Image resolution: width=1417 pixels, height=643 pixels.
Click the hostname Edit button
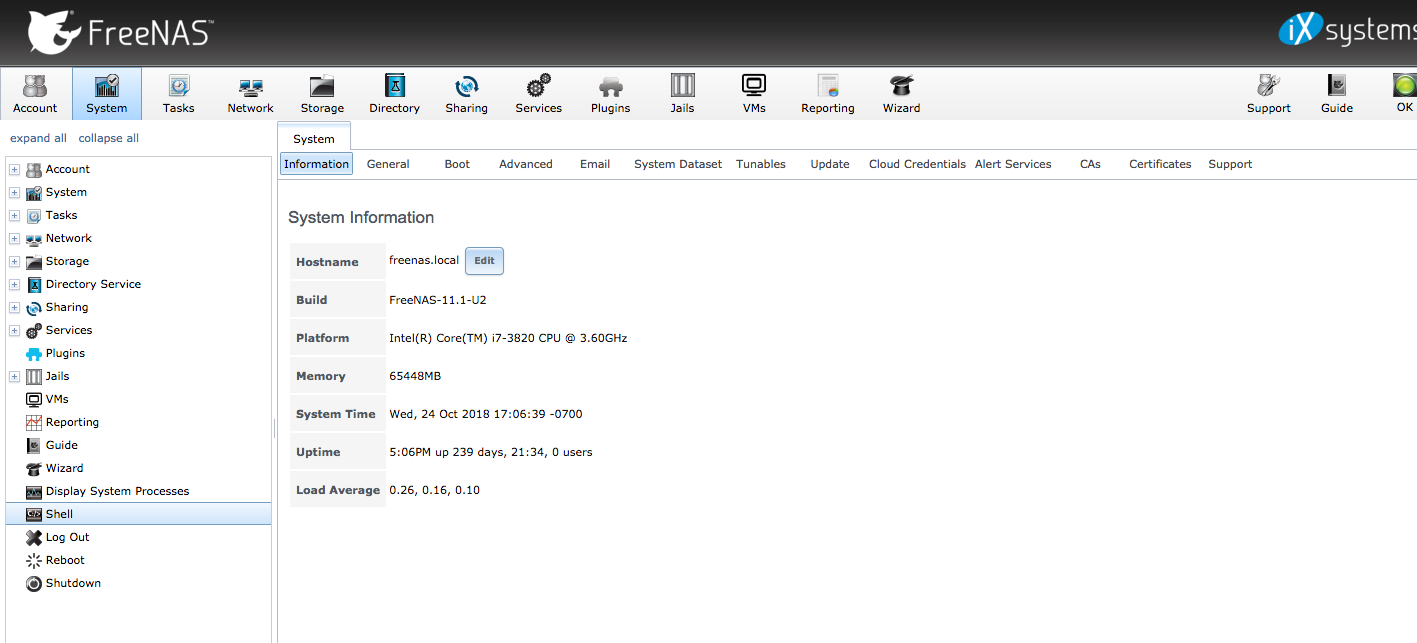tap(484, 261)
